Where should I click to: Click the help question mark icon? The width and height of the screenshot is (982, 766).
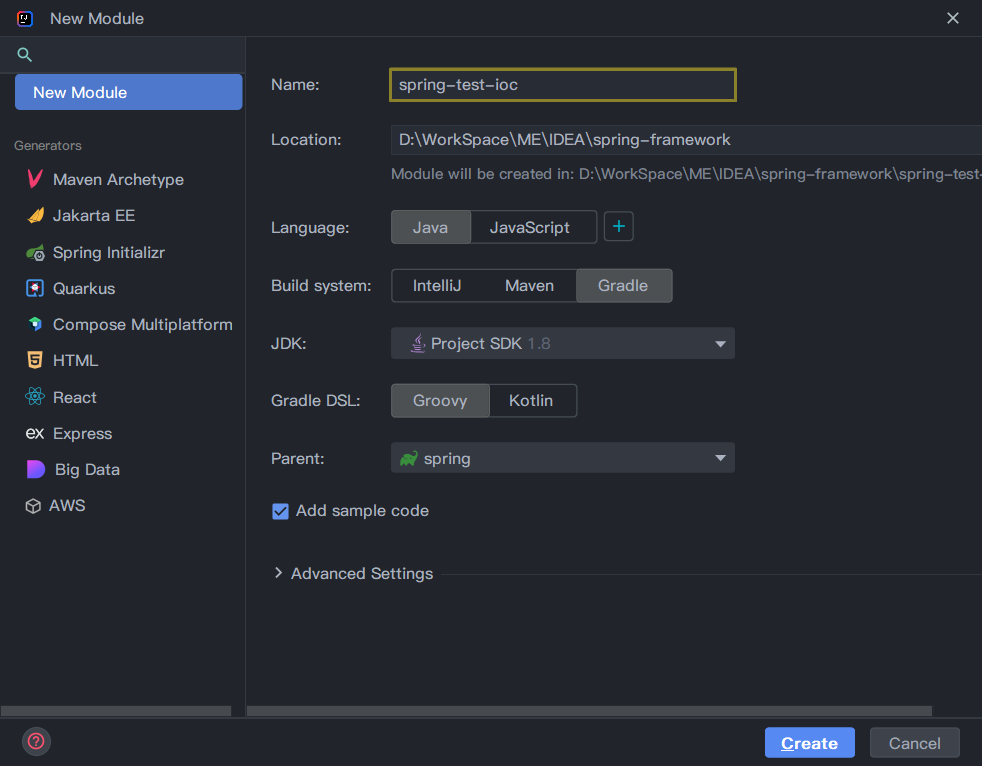pos(36,741)
